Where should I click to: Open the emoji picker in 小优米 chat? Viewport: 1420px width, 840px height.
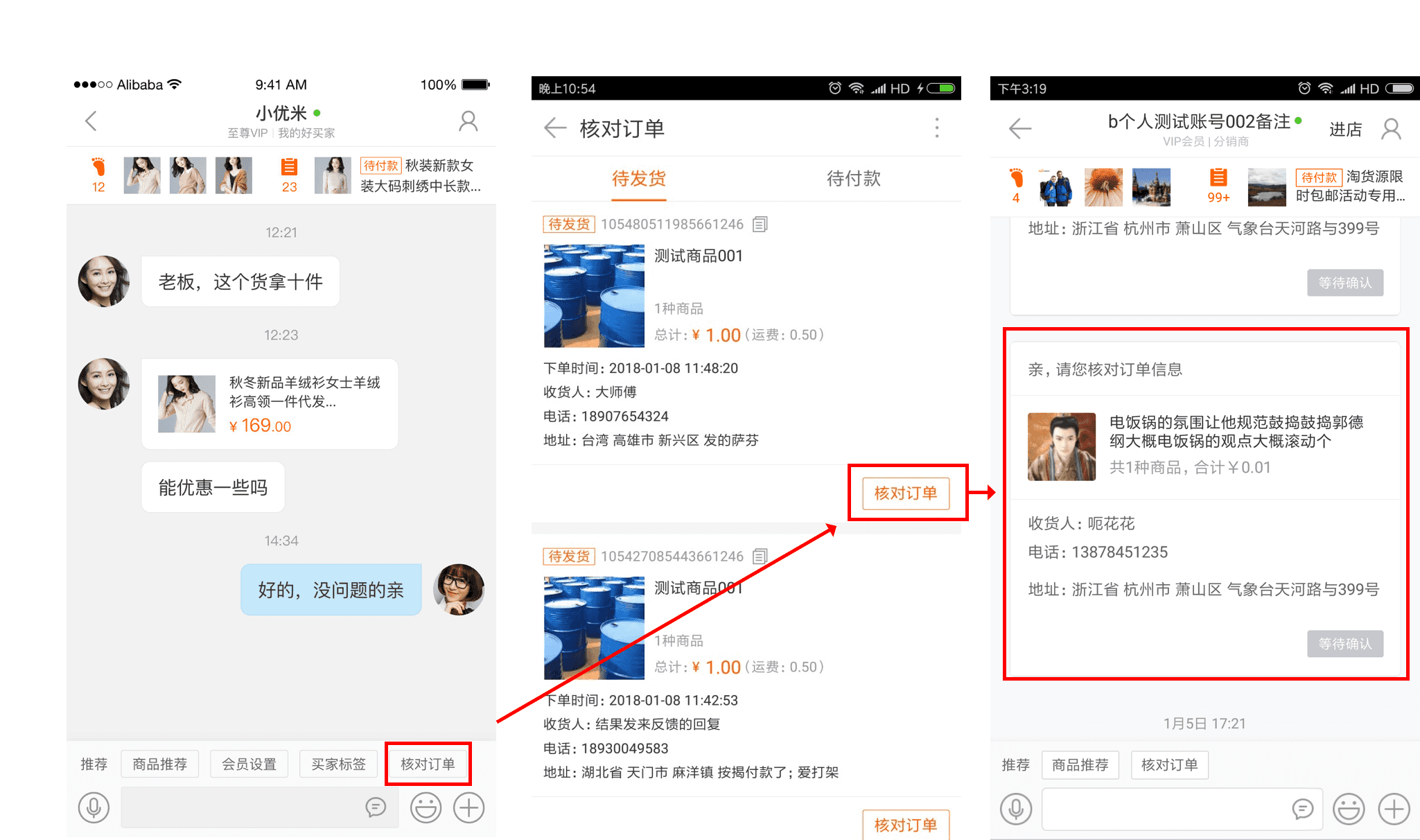tap(426, 808)
